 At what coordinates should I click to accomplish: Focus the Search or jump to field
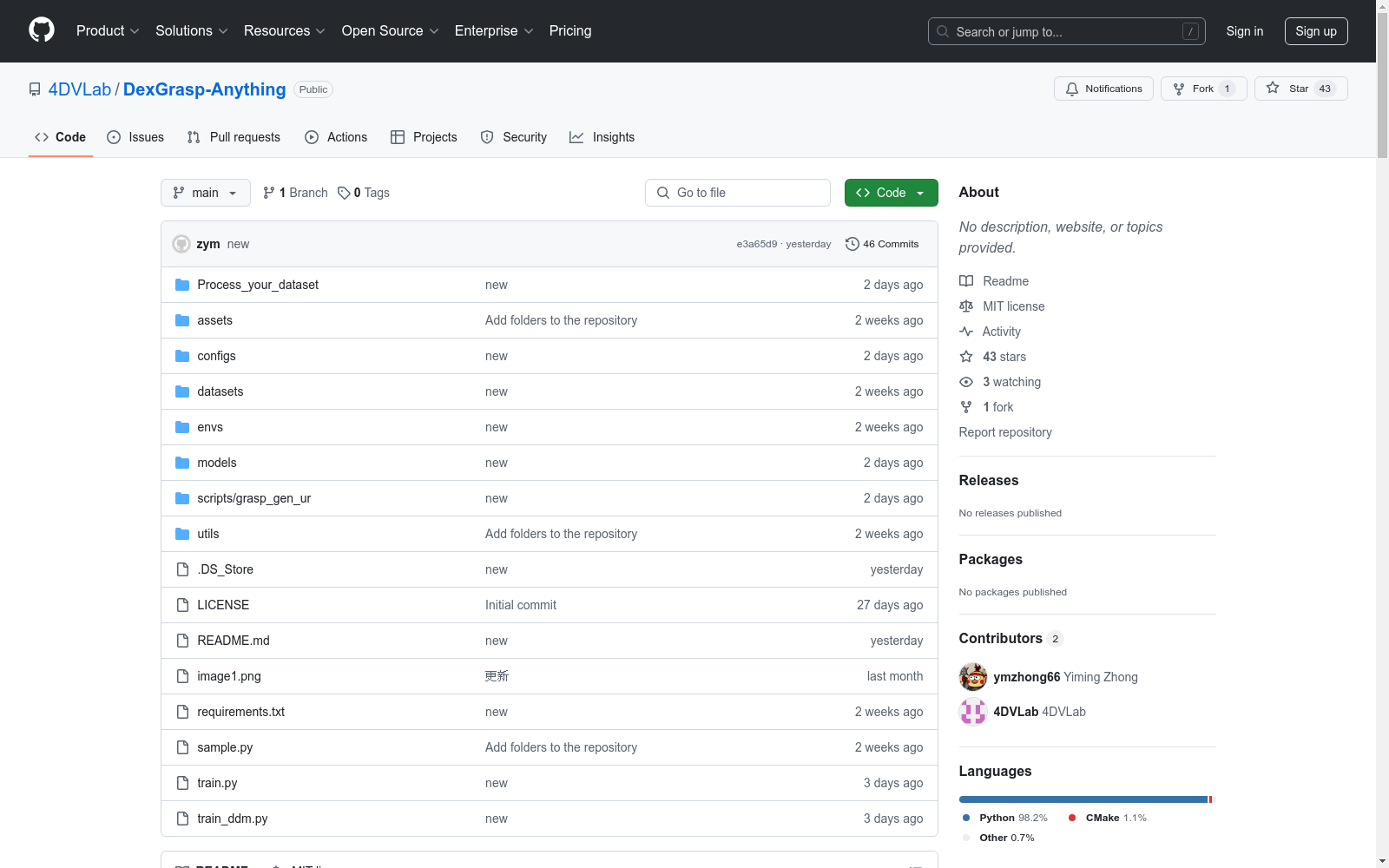point(1067,31)
